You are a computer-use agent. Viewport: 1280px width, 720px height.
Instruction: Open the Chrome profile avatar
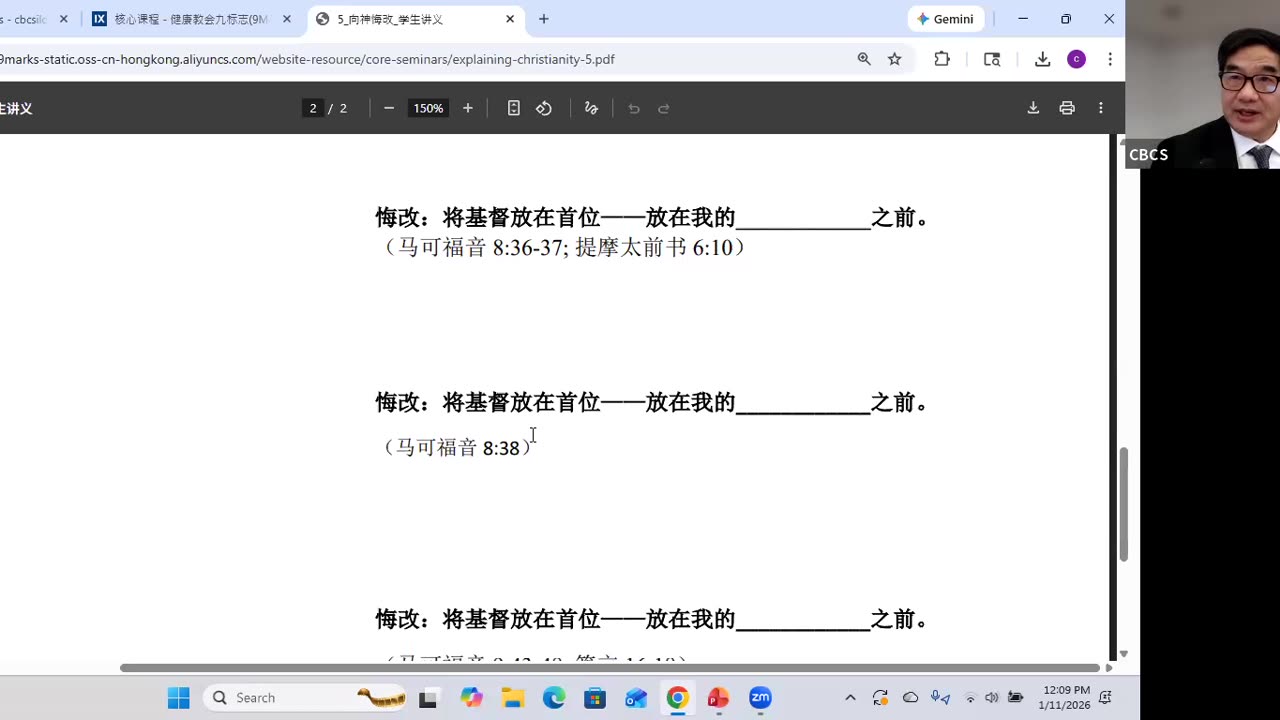click(x=1076, y=59)
